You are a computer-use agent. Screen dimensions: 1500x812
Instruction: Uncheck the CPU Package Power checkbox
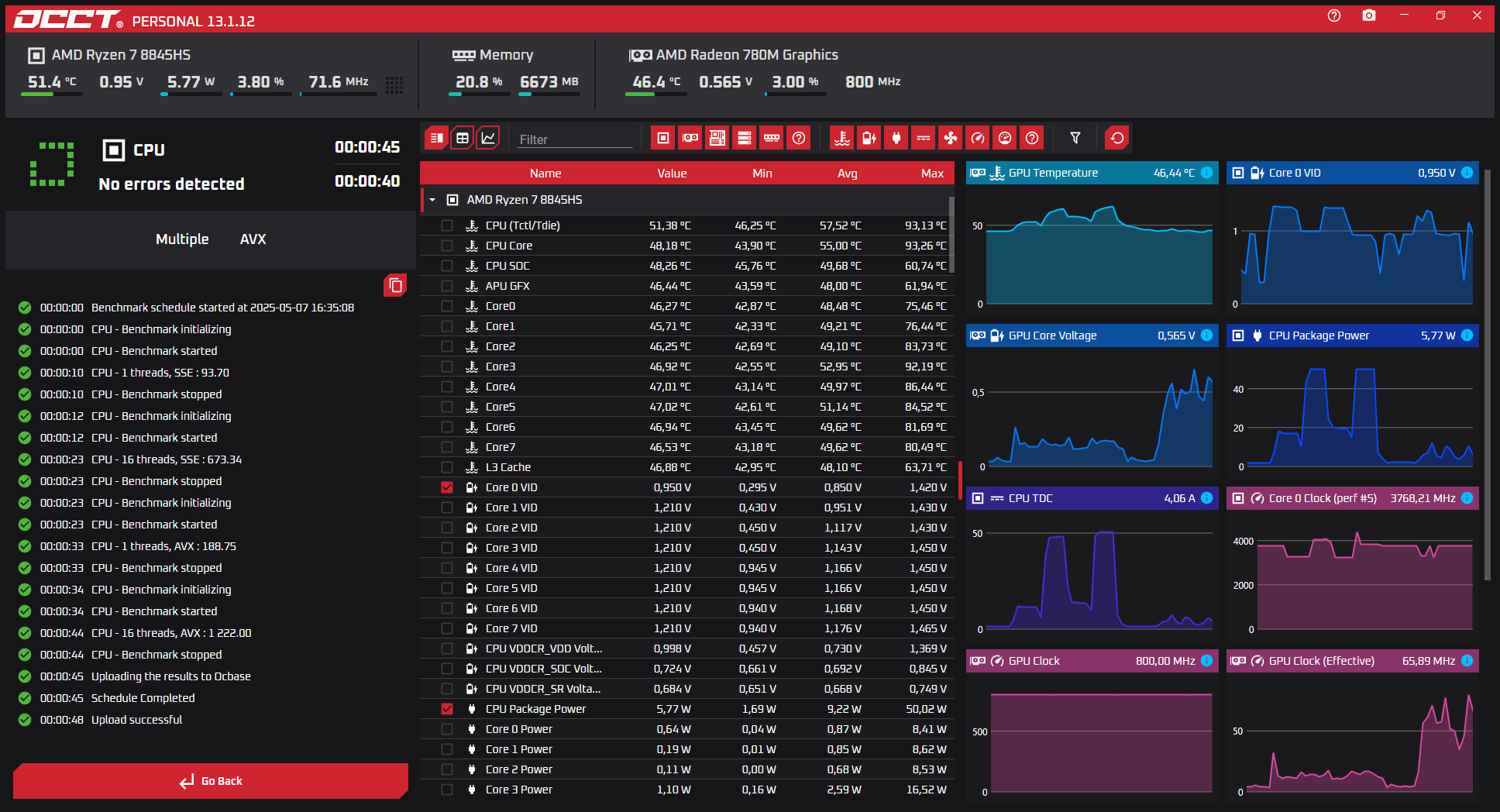pyautogui.click(x=447, y=709)
